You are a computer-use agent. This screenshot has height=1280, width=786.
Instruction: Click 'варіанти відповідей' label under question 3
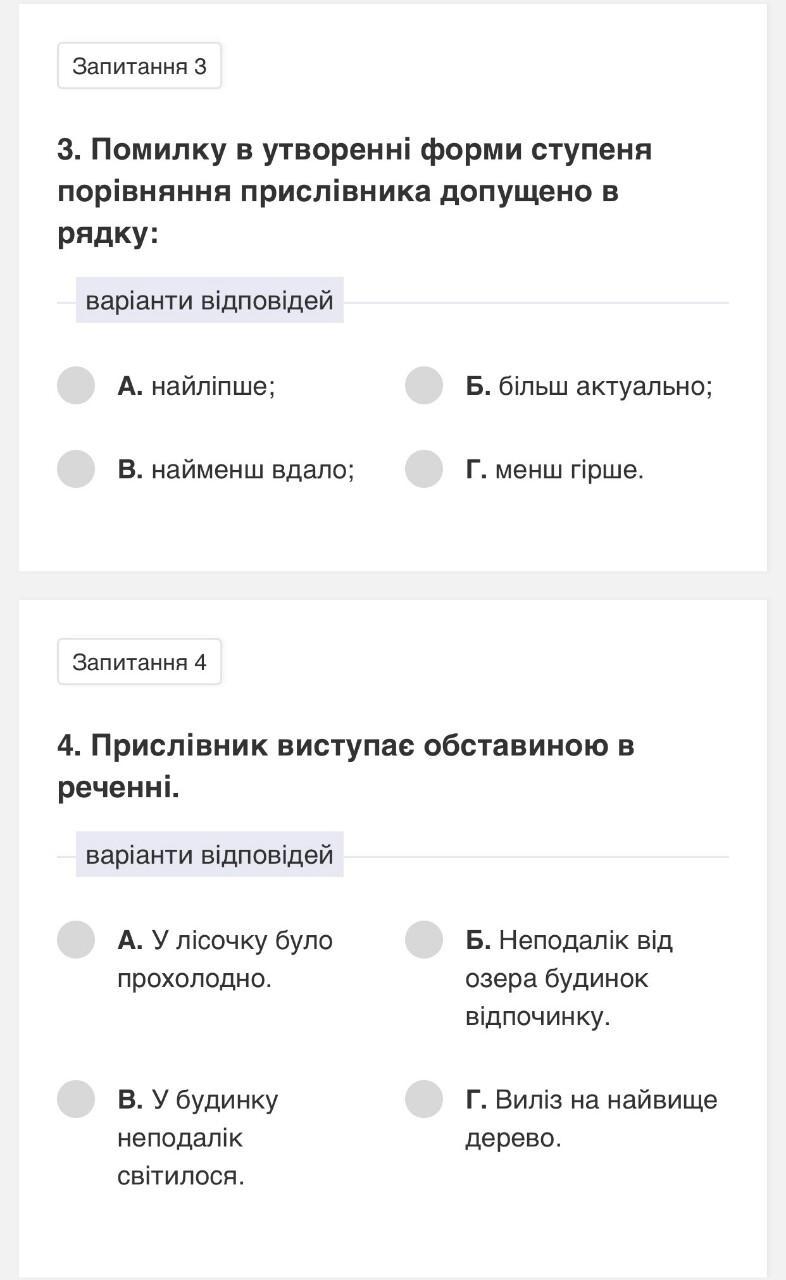click(209, 301)
